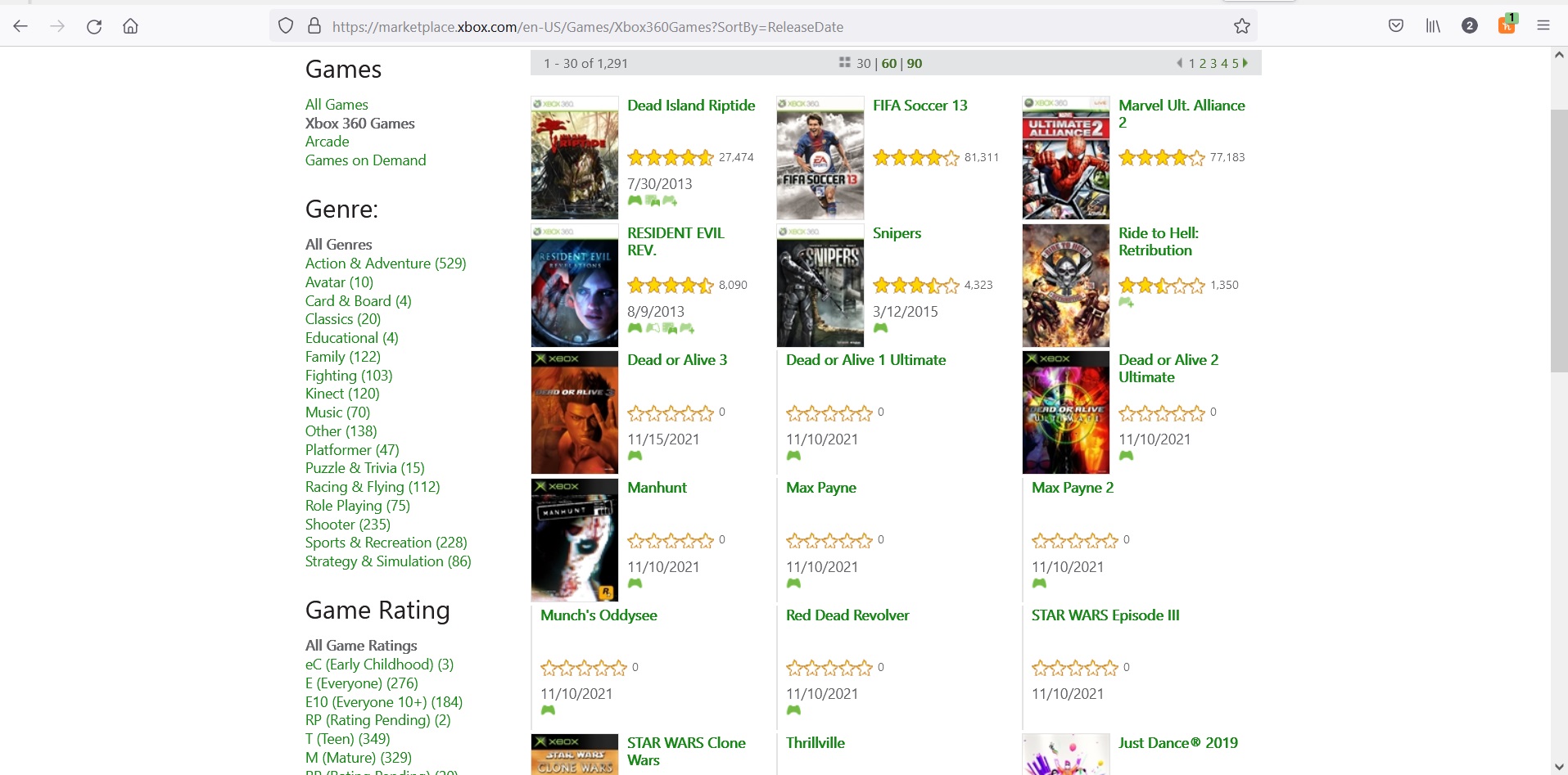
Task: Go to page 5 of results
Action: click(1236, 63)
